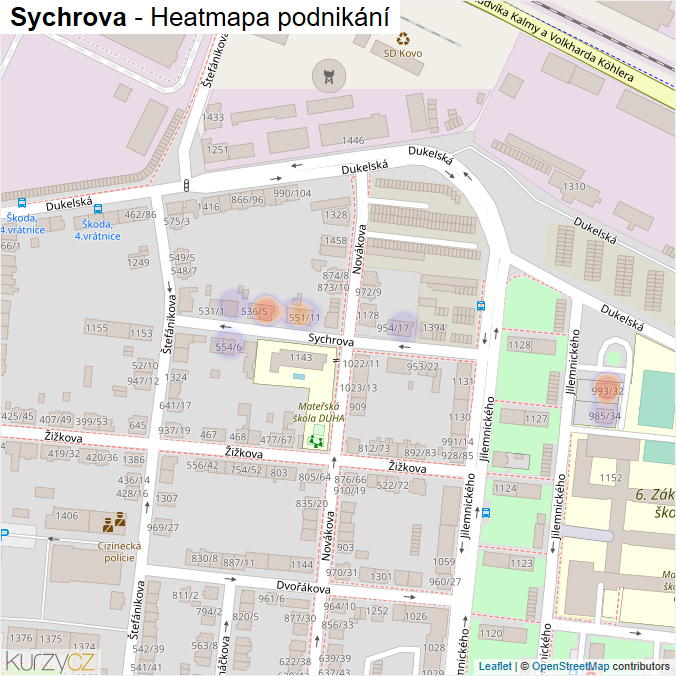Click address label 866/96
The height and width of the screenshot is (676, 676).
click(x=247, y=200)
